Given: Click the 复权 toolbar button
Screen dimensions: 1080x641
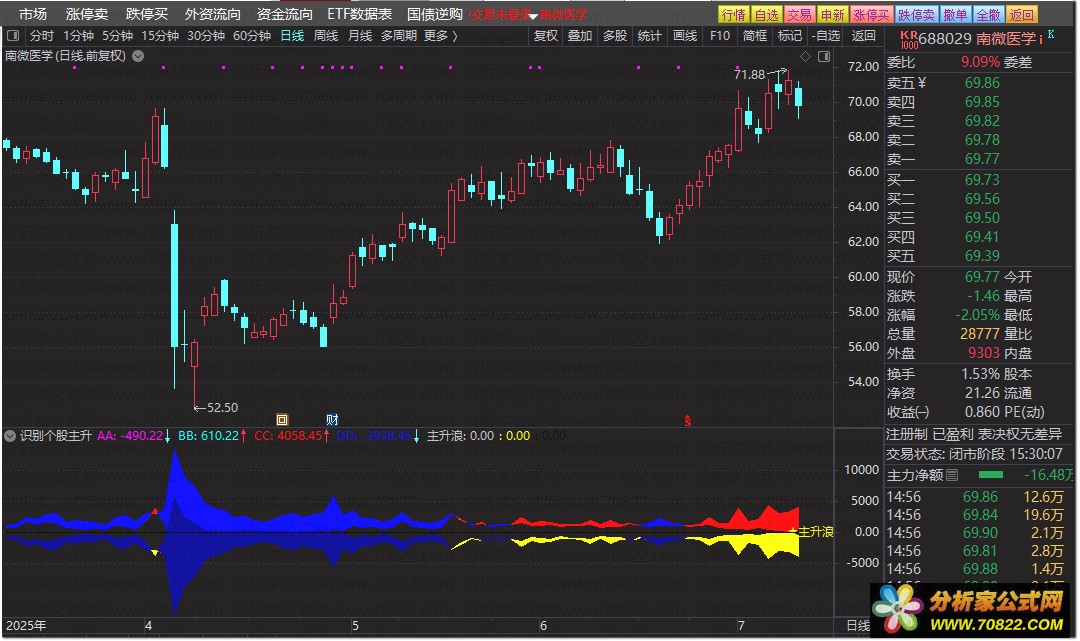Looking at the screenshot, I should (x=546, y=35).
